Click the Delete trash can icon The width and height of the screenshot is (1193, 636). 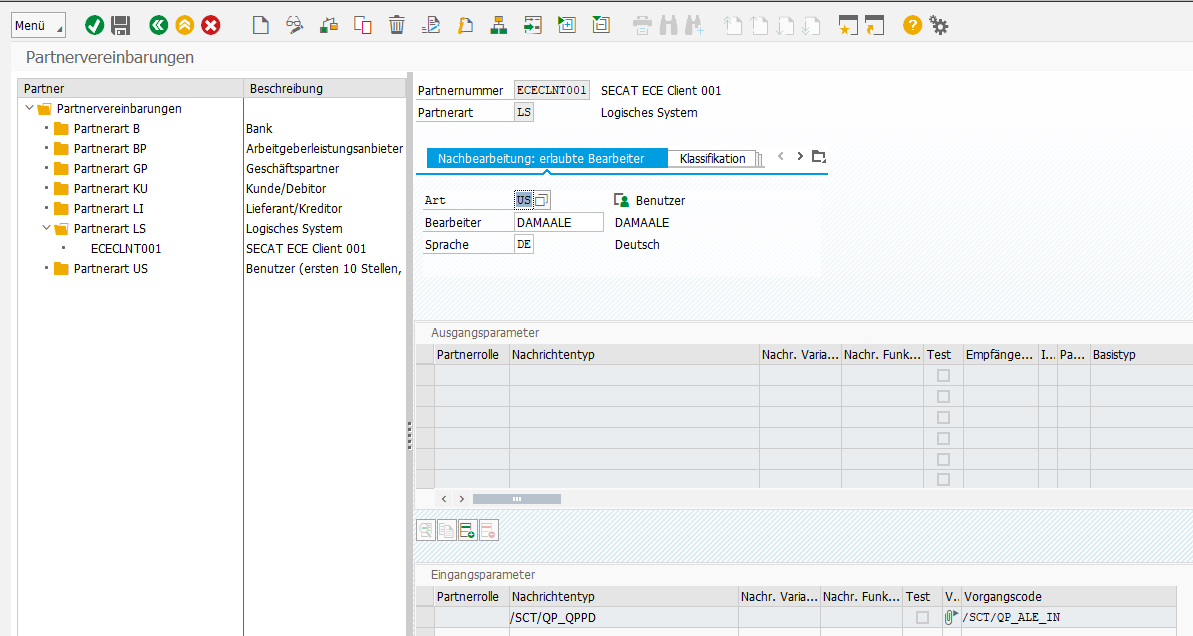tap(397, 26)
